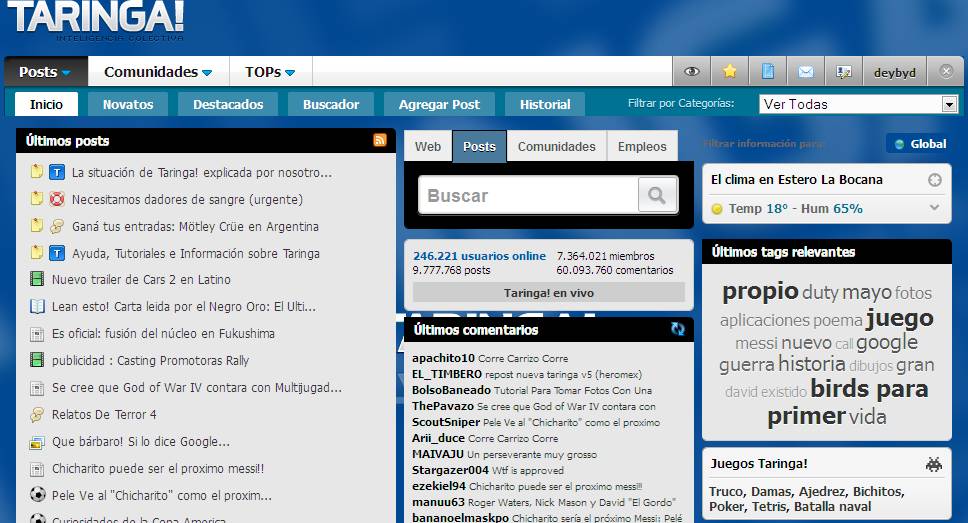Open the eye (monitor) icon in top bar
Viewport: 968px width, 523px height.
[691, 72]
